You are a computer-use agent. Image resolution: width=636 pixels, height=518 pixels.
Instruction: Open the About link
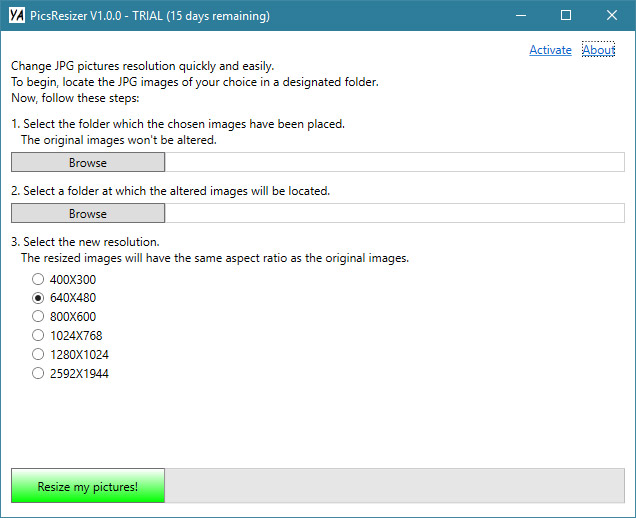pyautogui.click(x=598, y=50)
